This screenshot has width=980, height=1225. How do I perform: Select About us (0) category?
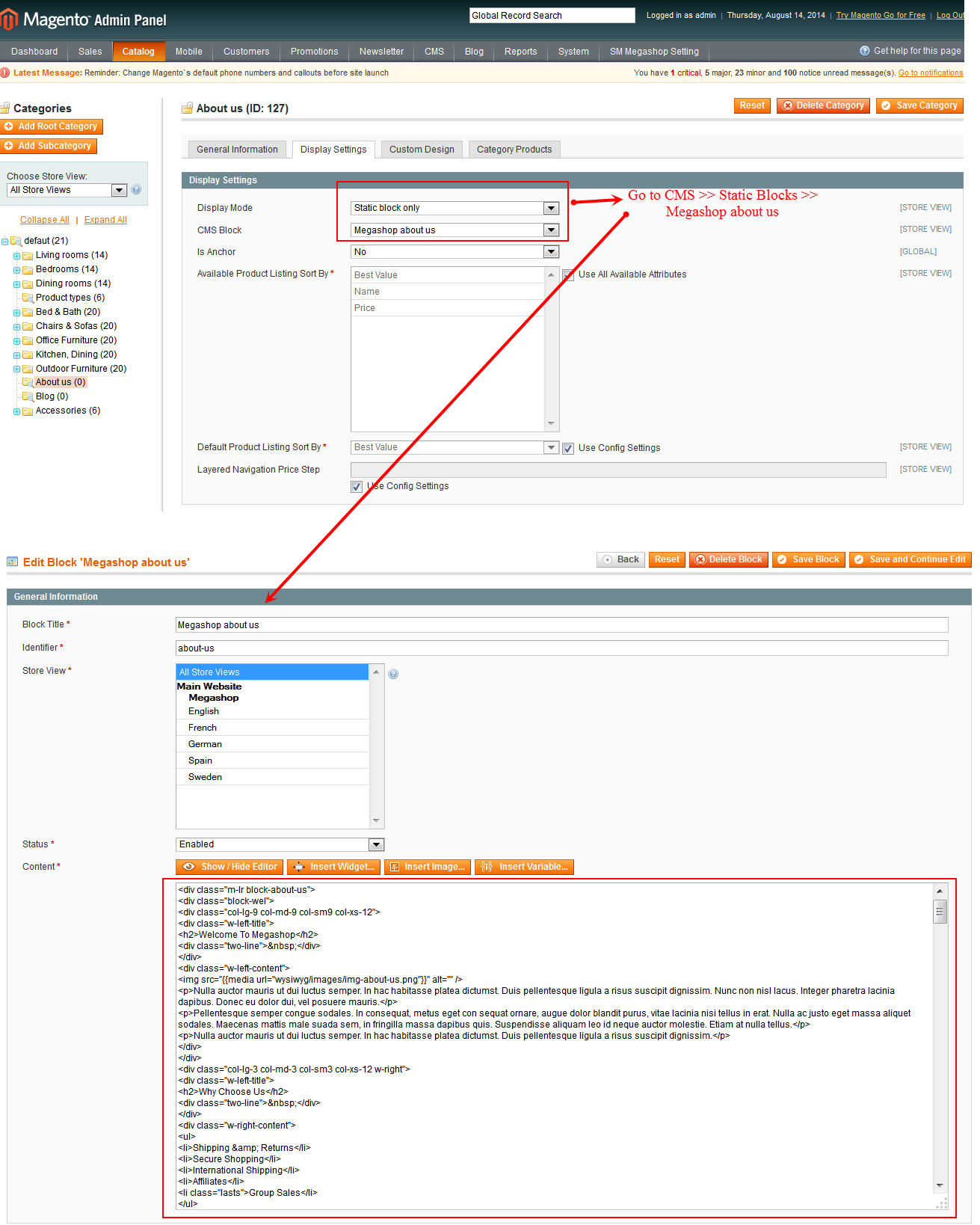point(61,382)
